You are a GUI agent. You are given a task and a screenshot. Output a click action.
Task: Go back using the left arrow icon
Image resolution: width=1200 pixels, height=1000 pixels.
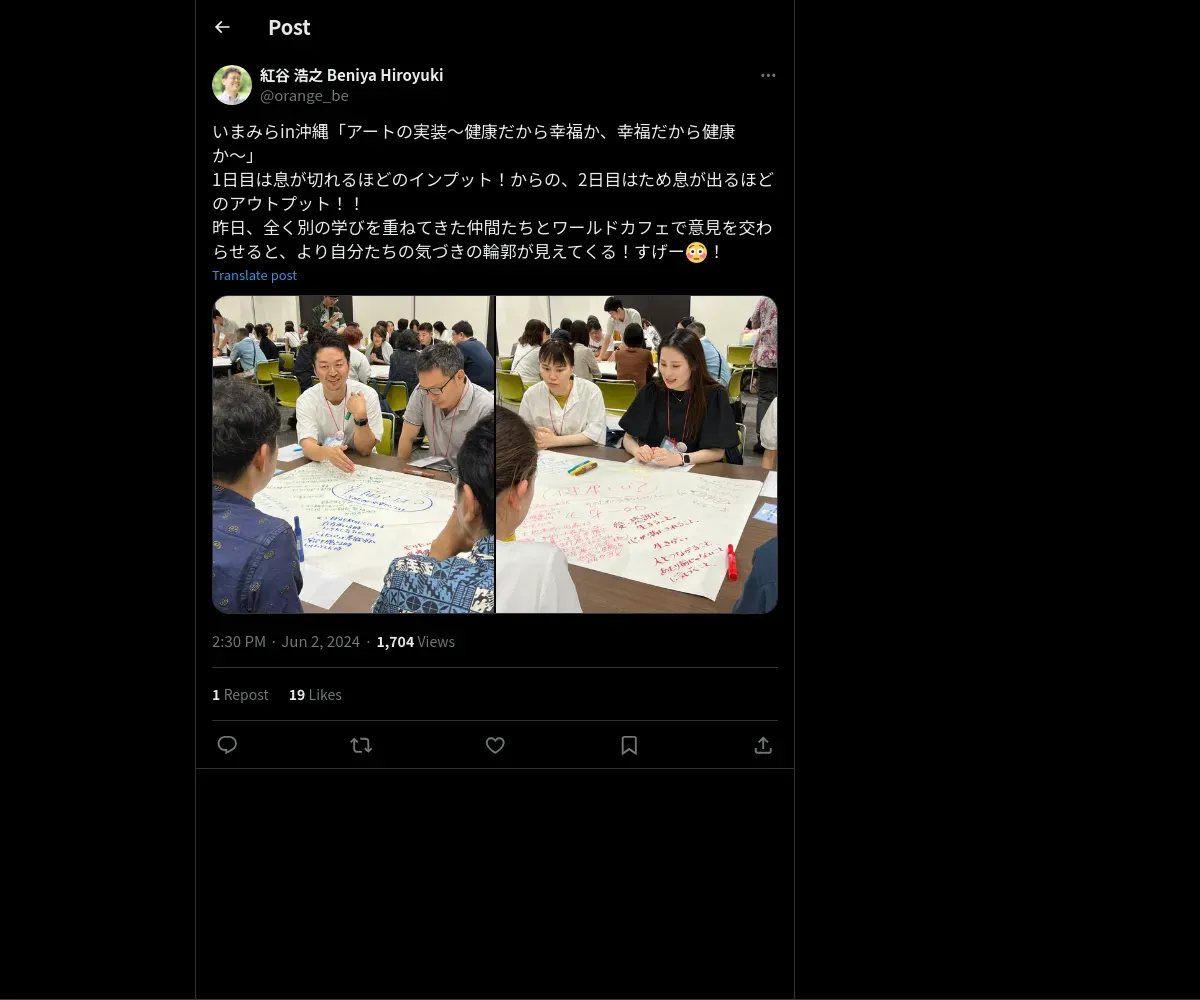point(222,27)
